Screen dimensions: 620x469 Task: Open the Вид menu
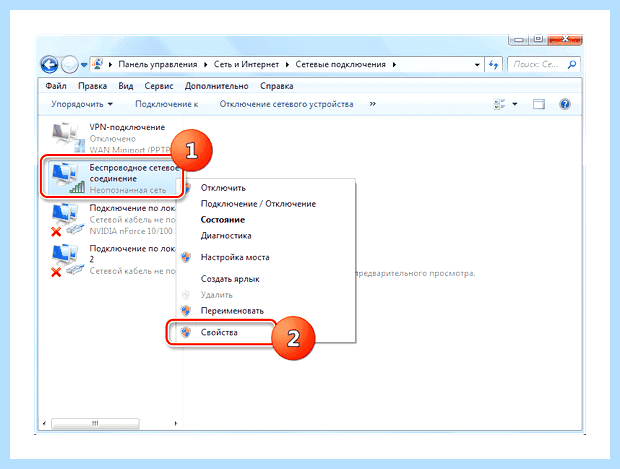(x=126, y=86)
